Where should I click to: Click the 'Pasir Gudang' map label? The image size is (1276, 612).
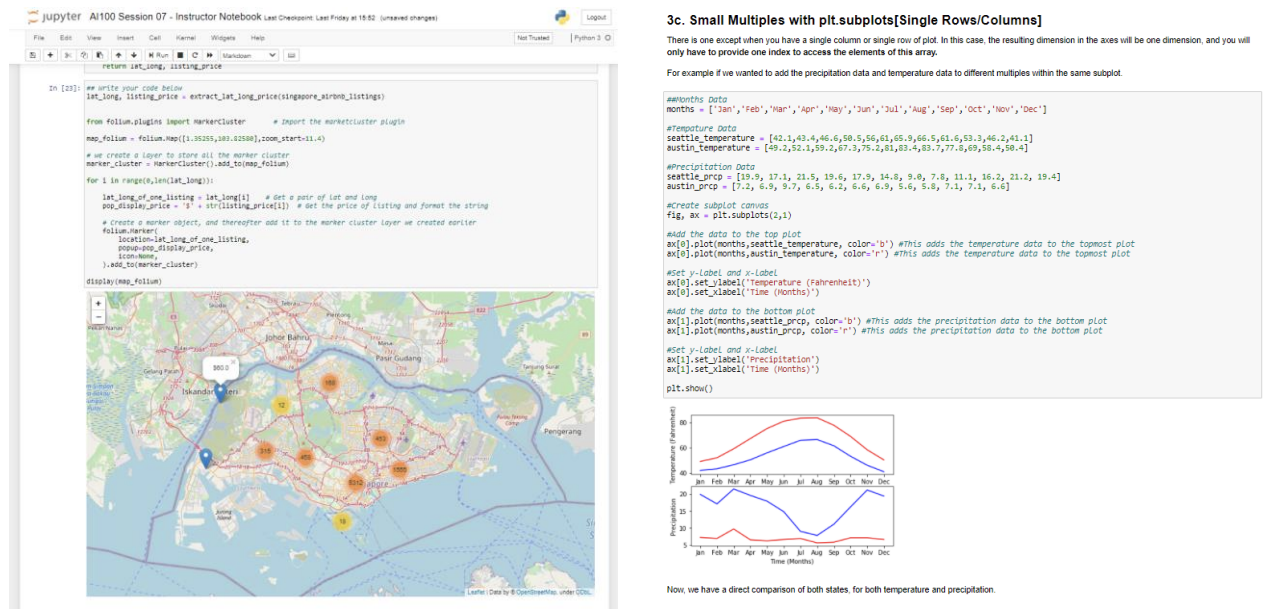[398, 357]
